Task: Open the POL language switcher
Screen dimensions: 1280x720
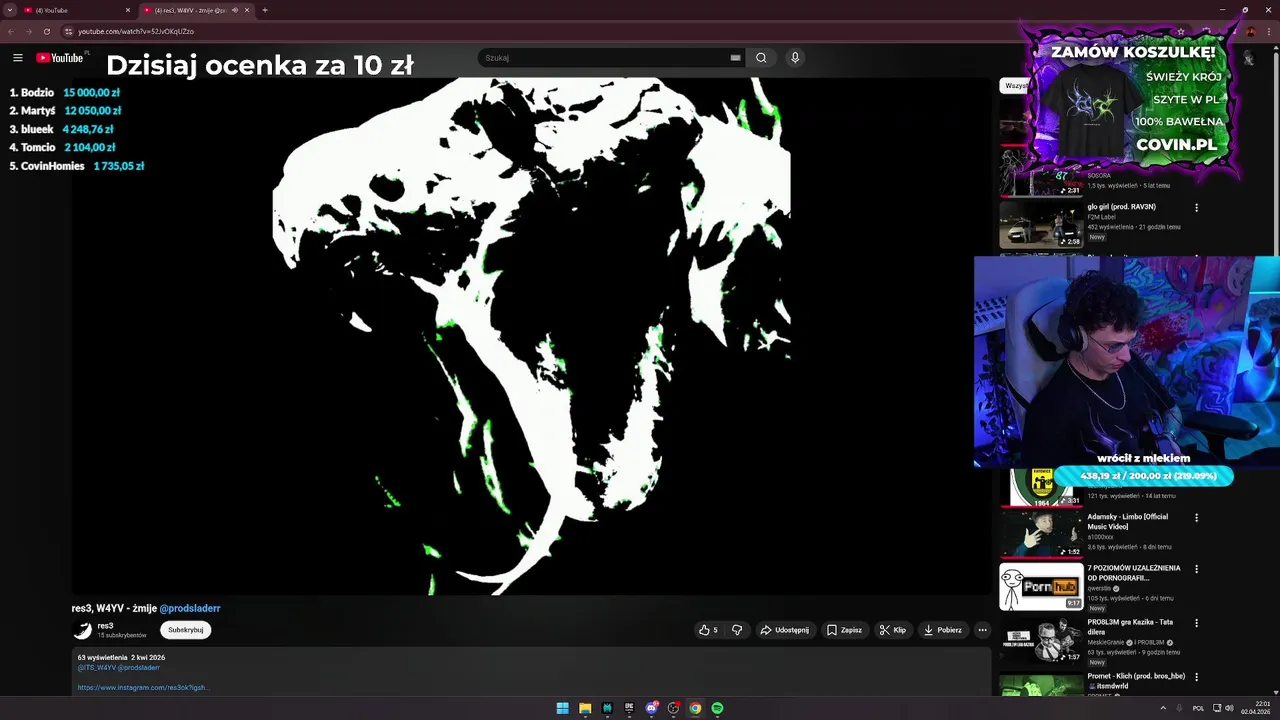Action: click(1198, 708)
